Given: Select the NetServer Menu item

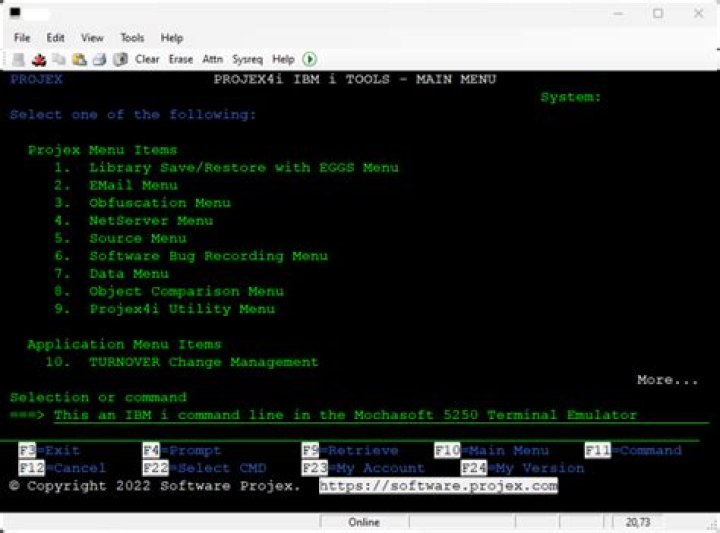Looking at the screenshot, I should (x=151, y=221).
